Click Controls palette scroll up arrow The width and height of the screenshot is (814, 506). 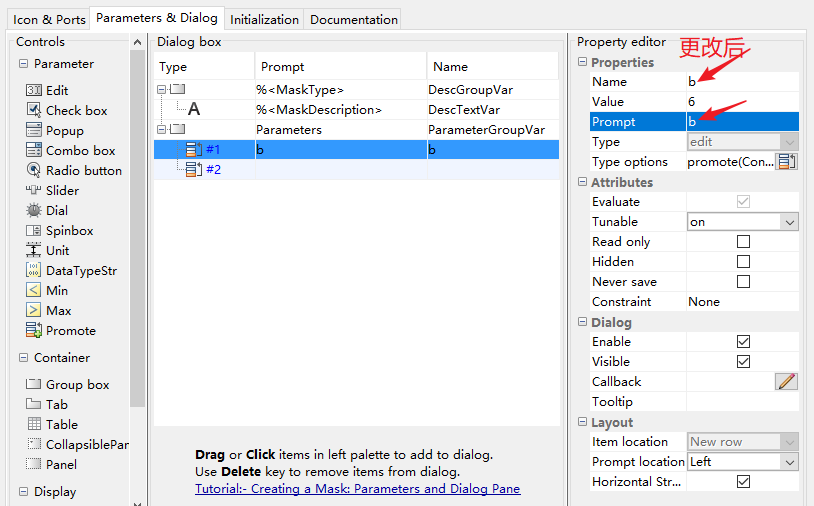[137, 42]
